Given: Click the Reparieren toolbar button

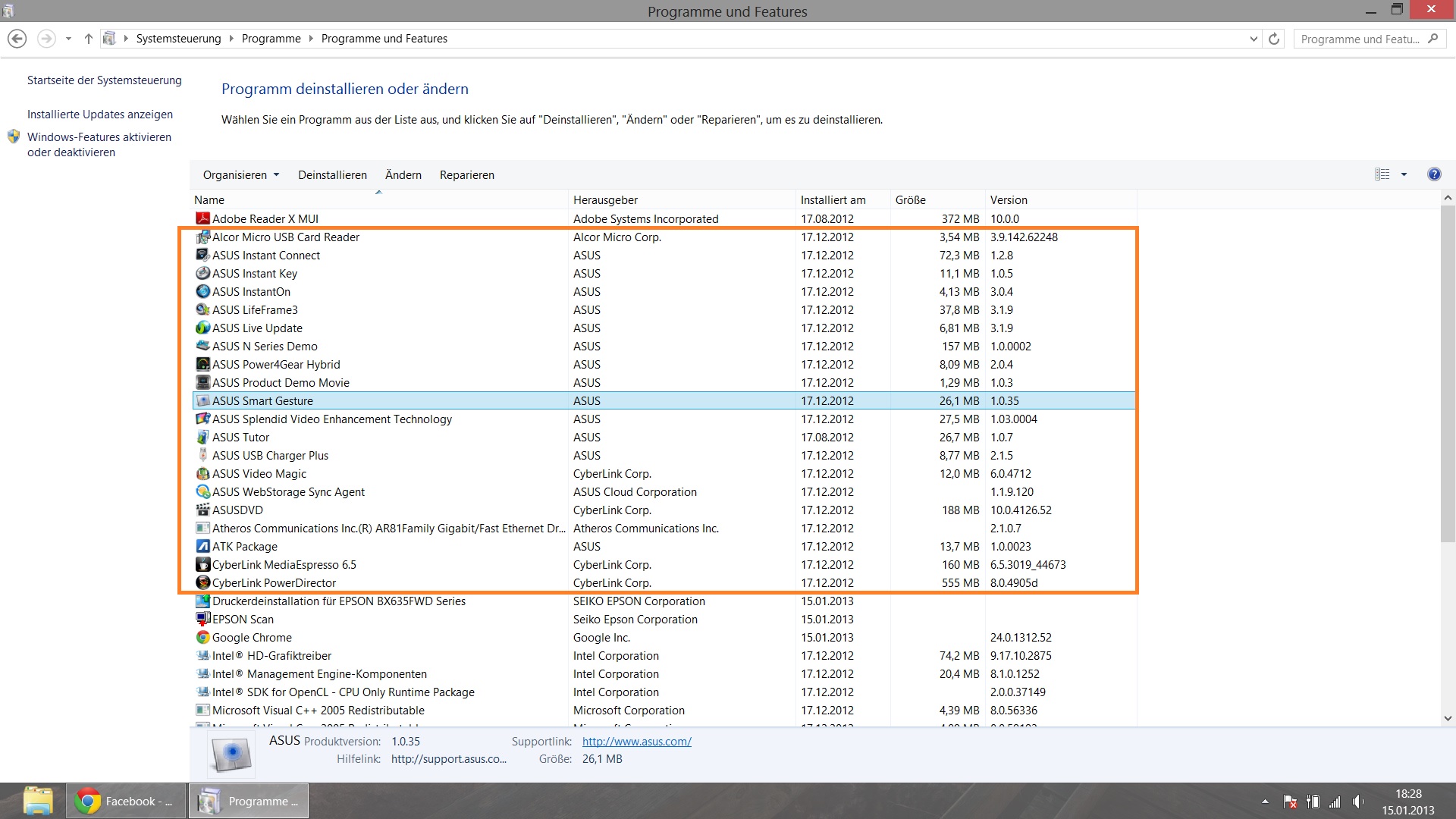Looking at the screenshot, I should 467,175.
